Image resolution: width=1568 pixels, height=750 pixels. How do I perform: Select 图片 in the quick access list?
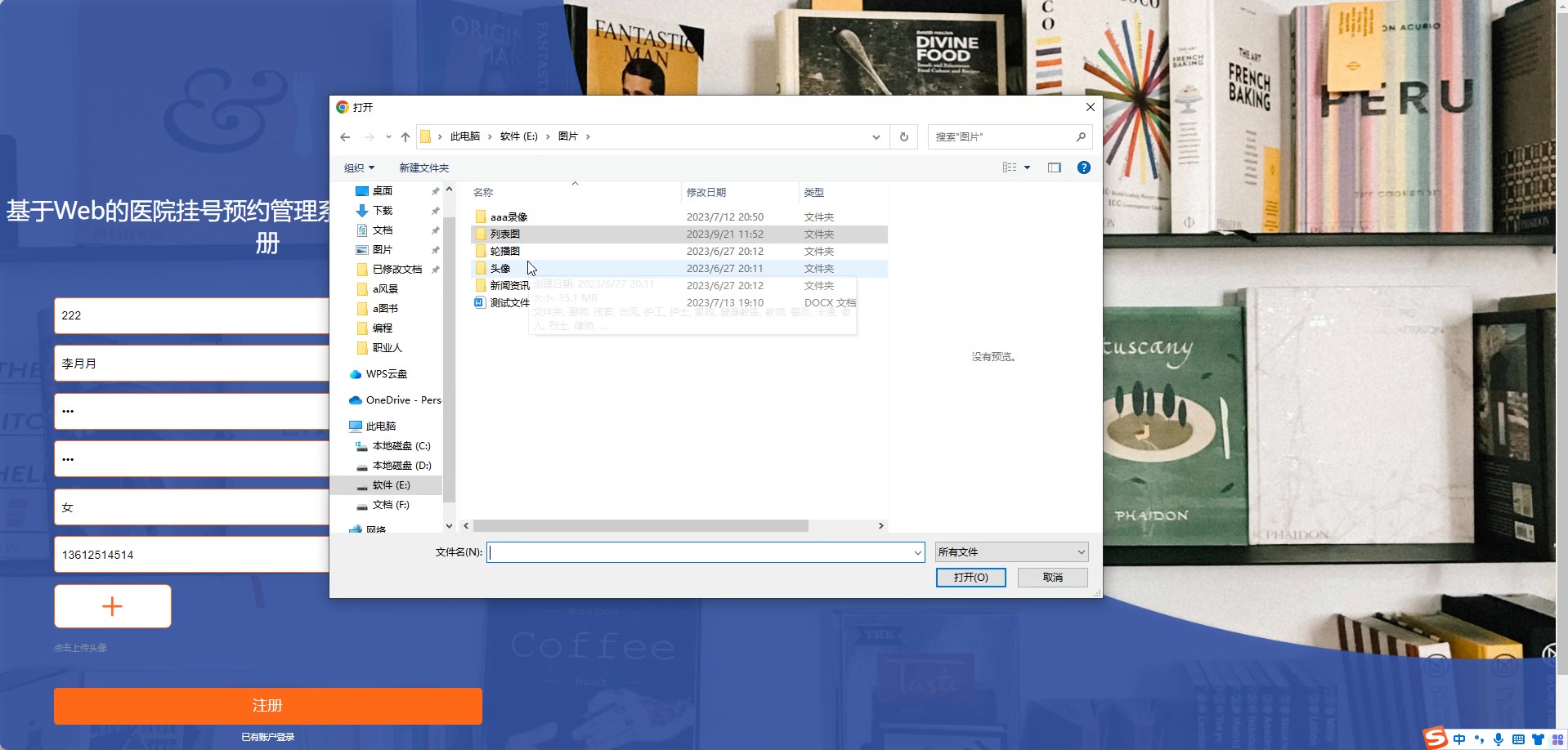click(x=383, y=250)
